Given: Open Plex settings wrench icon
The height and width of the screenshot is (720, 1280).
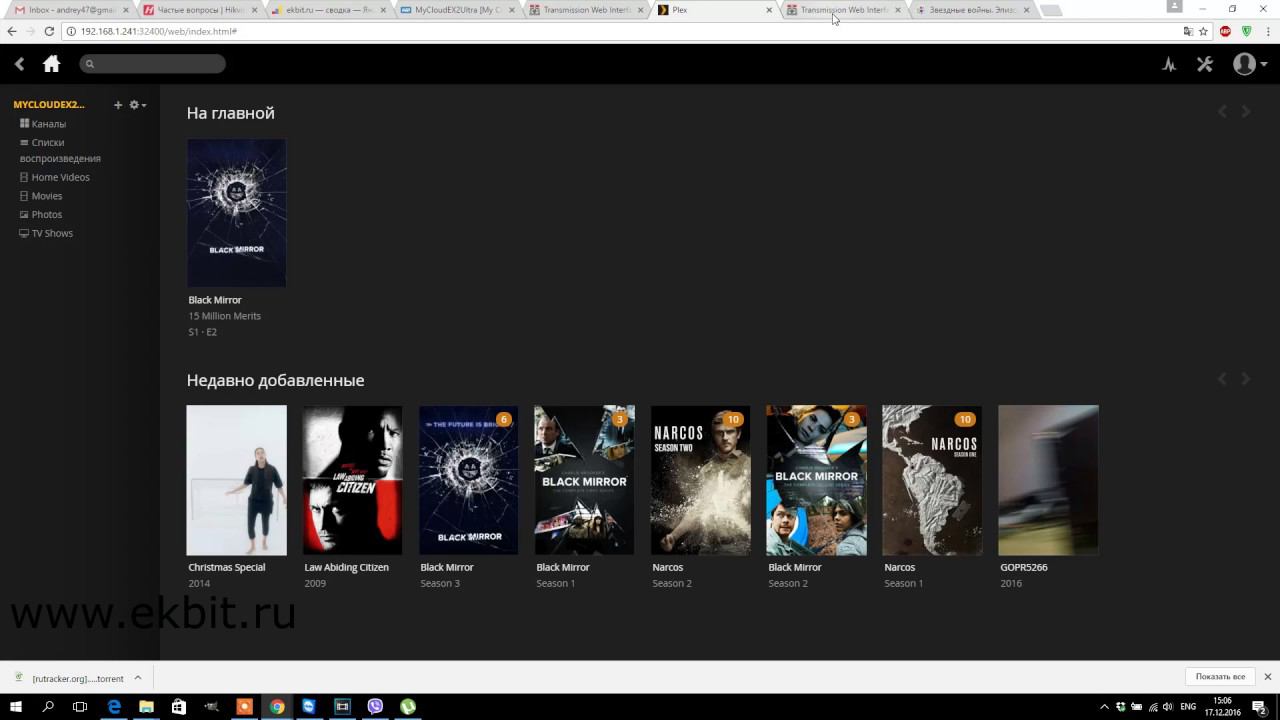Looking at the screenshot, I should coord(1204,64).
